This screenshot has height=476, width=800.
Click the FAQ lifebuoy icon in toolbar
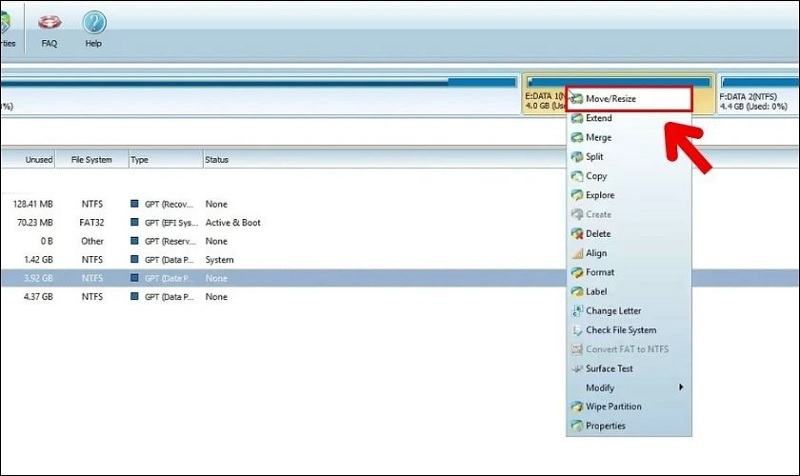click(x=49, y=23)
